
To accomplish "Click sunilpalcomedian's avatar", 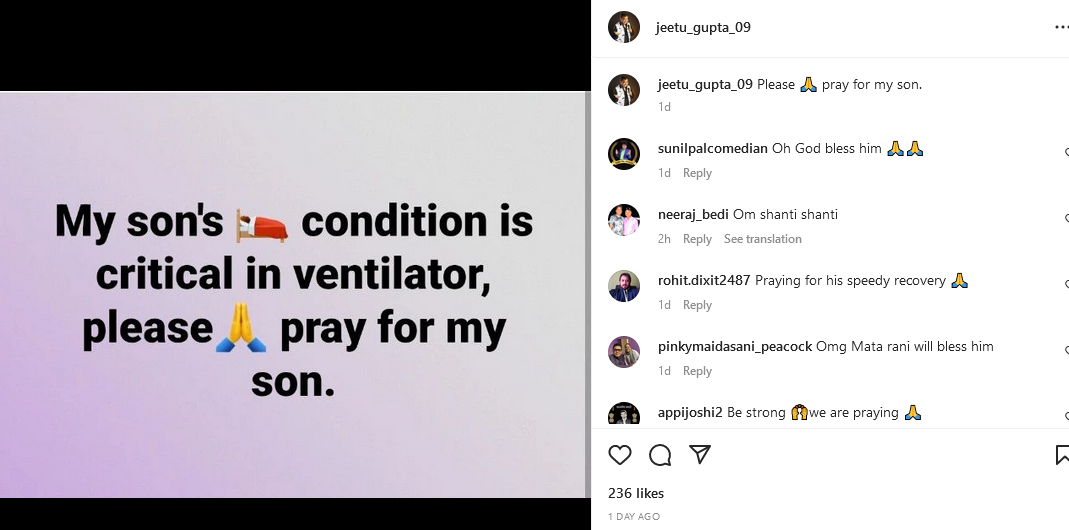I will (x=624, y=154).
